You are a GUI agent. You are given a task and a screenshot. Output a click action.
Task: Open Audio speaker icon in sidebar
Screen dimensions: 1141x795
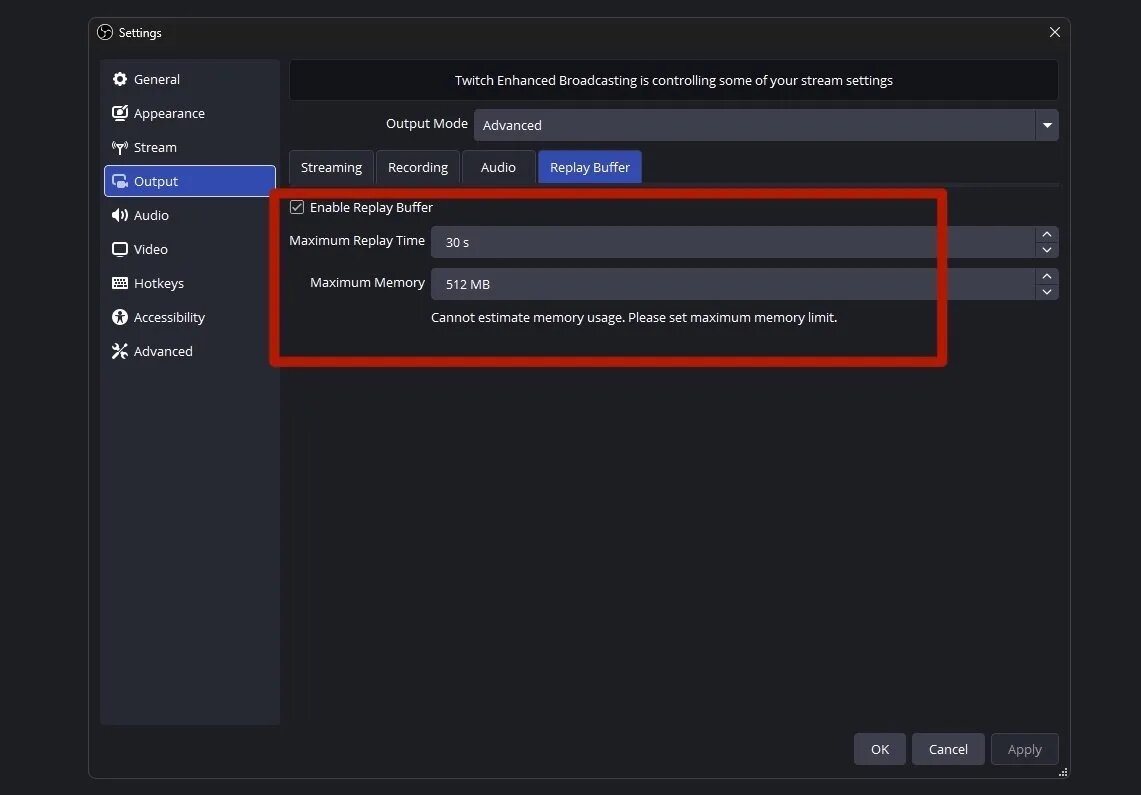coord(119,215)
